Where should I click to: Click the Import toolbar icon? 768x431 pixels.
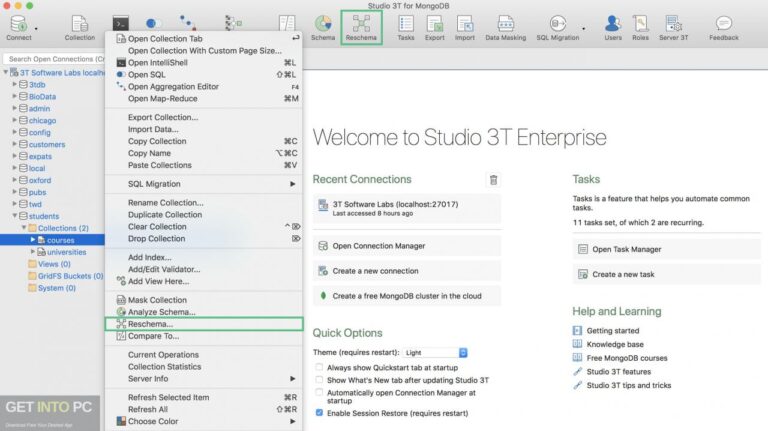(464, 24)
